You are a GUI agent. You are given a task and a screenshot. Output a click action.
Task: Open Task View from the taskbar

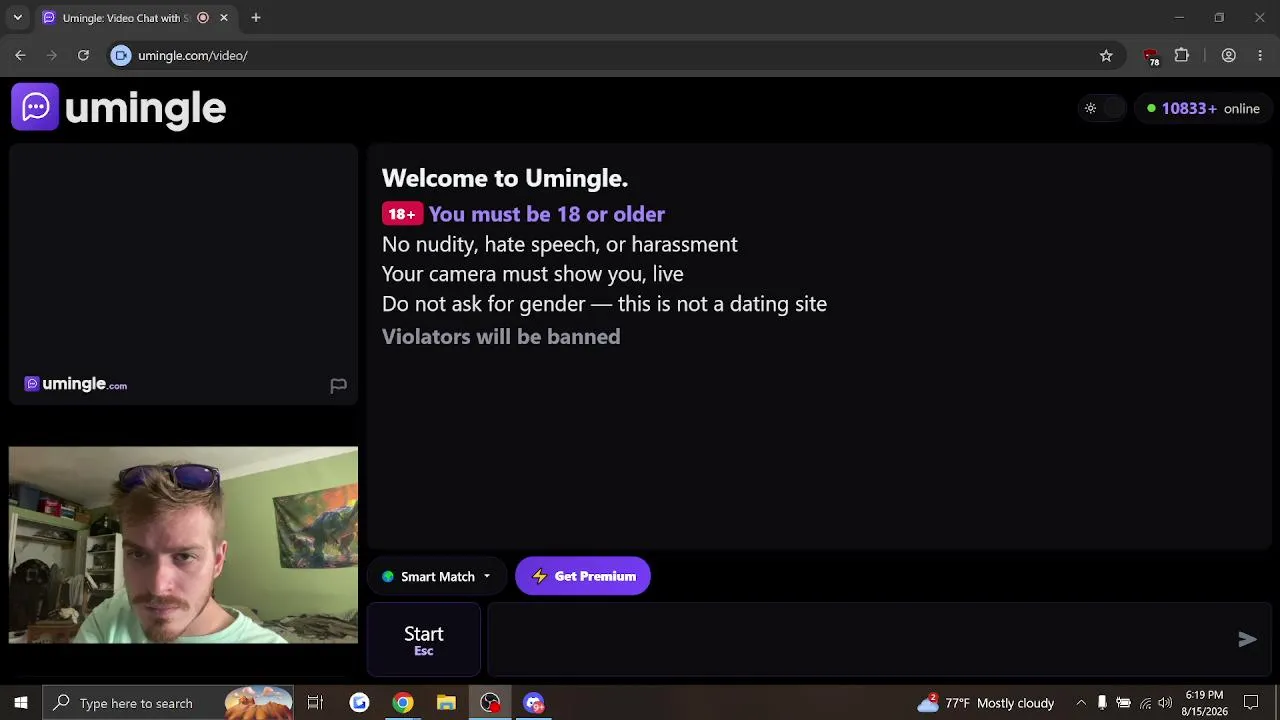pos(315,703)
